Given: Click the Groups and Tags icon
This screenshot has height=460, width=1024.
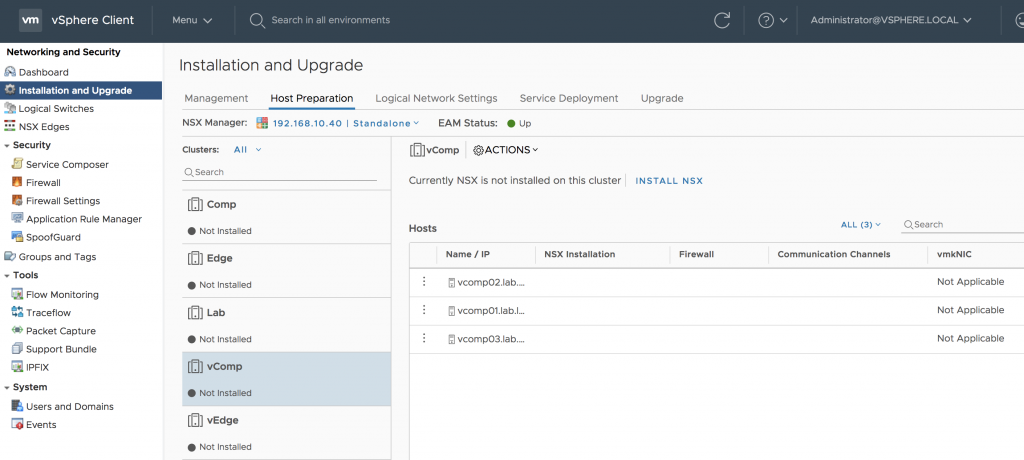Looking at the screenshot, I should (x=10, y=257).
